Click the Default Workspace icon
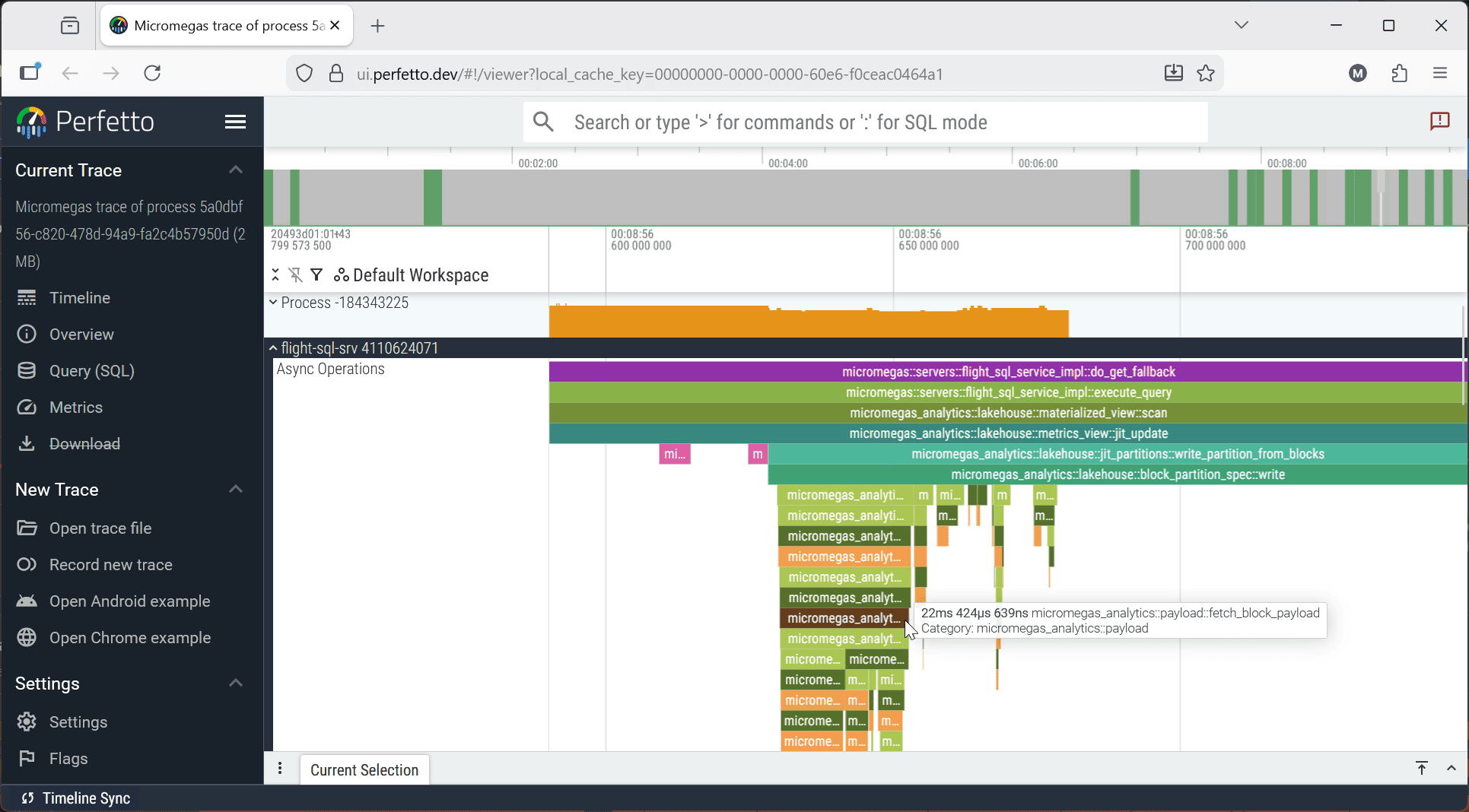This screenshot has width=1469, height=812. coord(341,275)
